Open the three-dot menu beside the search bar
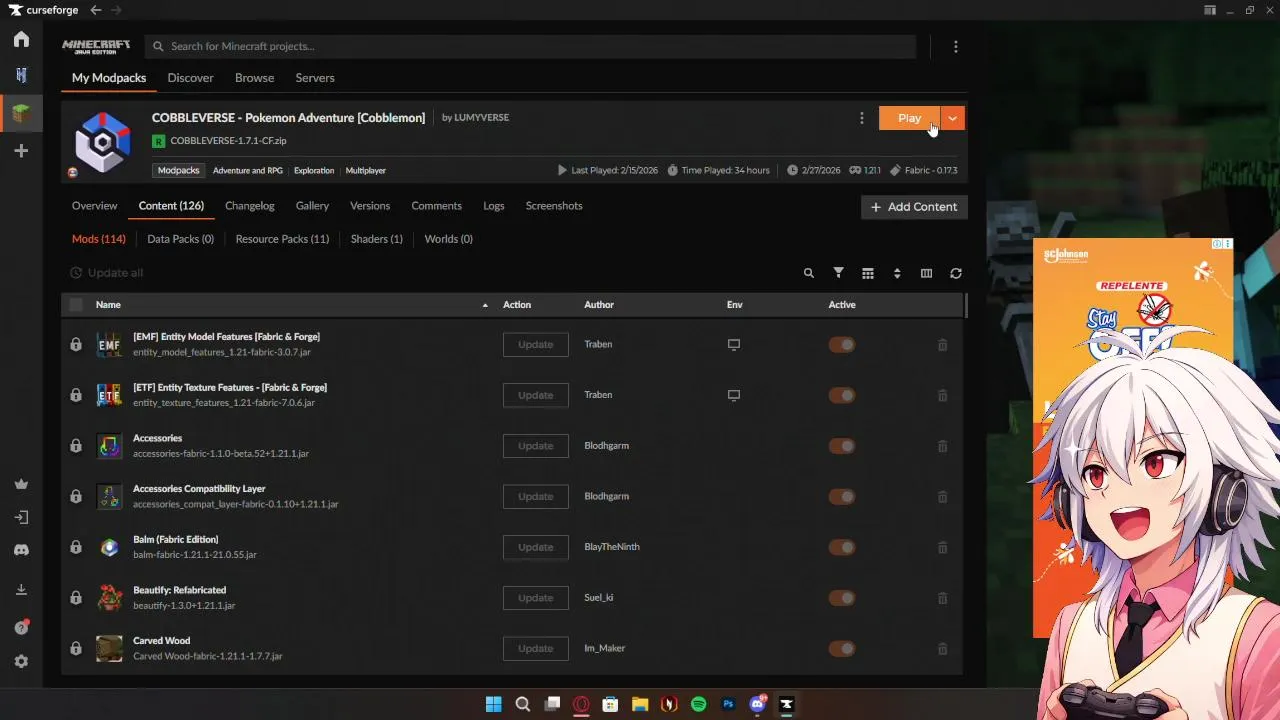This screenshot has width=1280, height=720. [x=955, y=47]
